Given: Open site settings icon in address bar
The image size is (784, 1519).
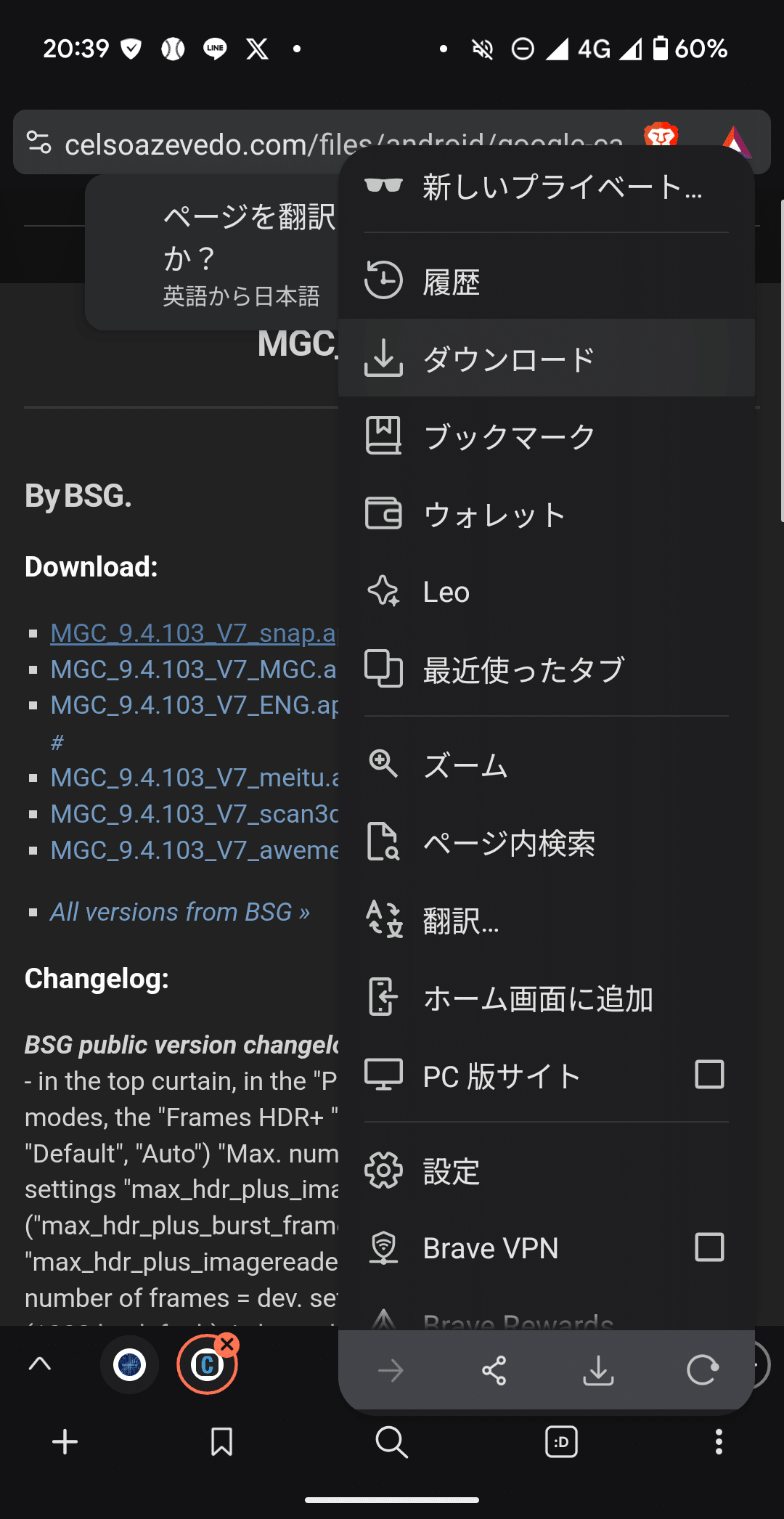Looking at the screenshot, I should [x=38, y=142].
